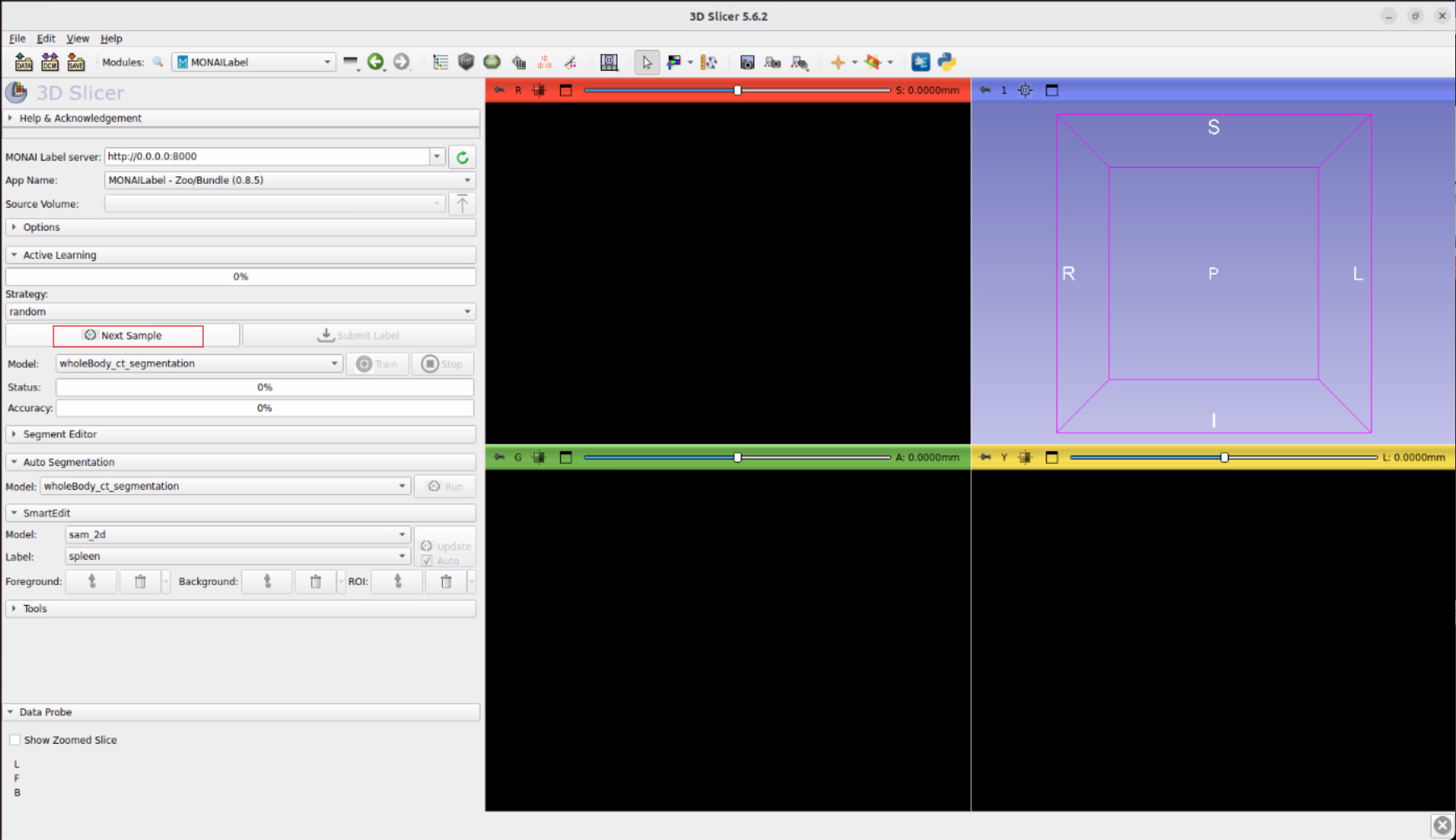Click the Next Sample button

[x=128, y=336]
